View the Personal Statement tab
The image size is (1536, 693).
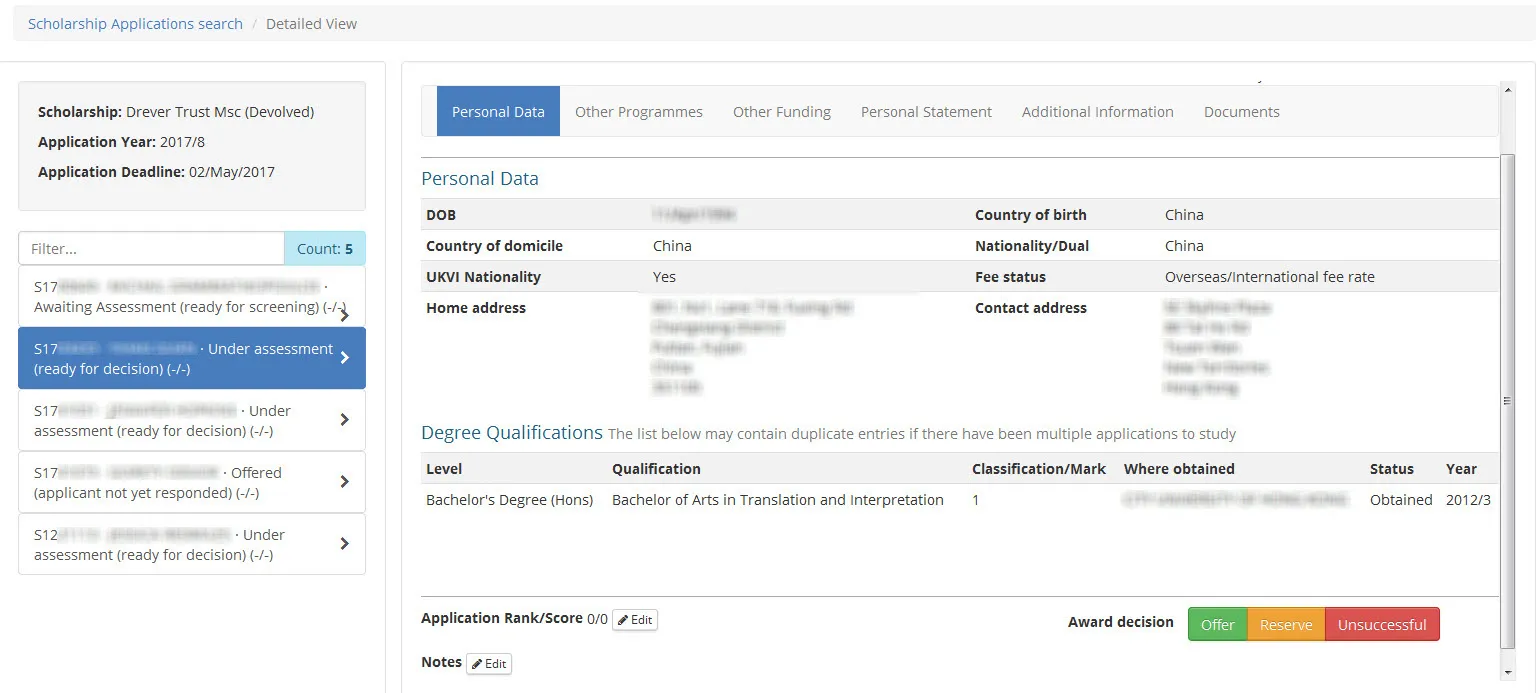pos(925,111)
